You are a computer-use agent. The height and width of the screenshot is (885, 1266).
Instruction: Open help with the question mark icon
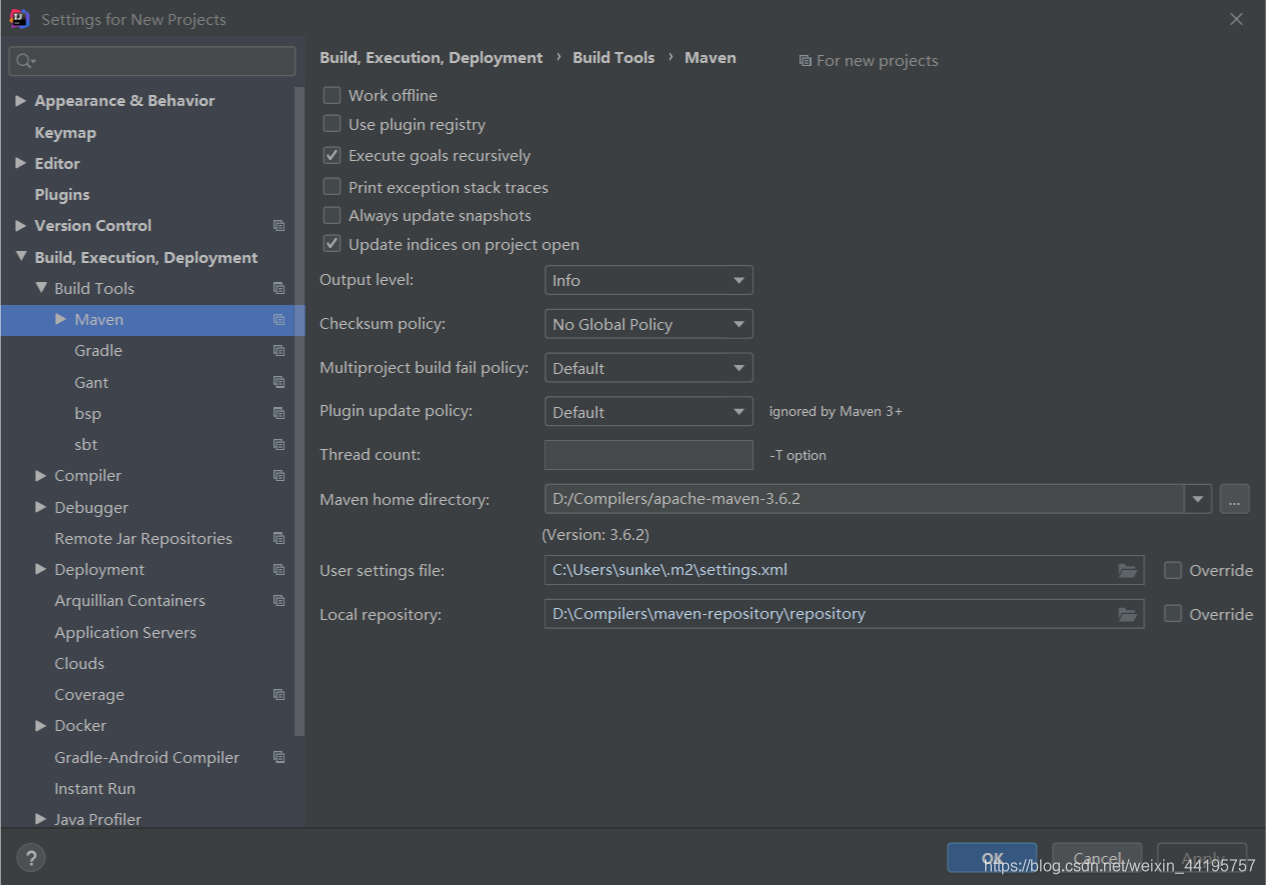click(31, 857)
